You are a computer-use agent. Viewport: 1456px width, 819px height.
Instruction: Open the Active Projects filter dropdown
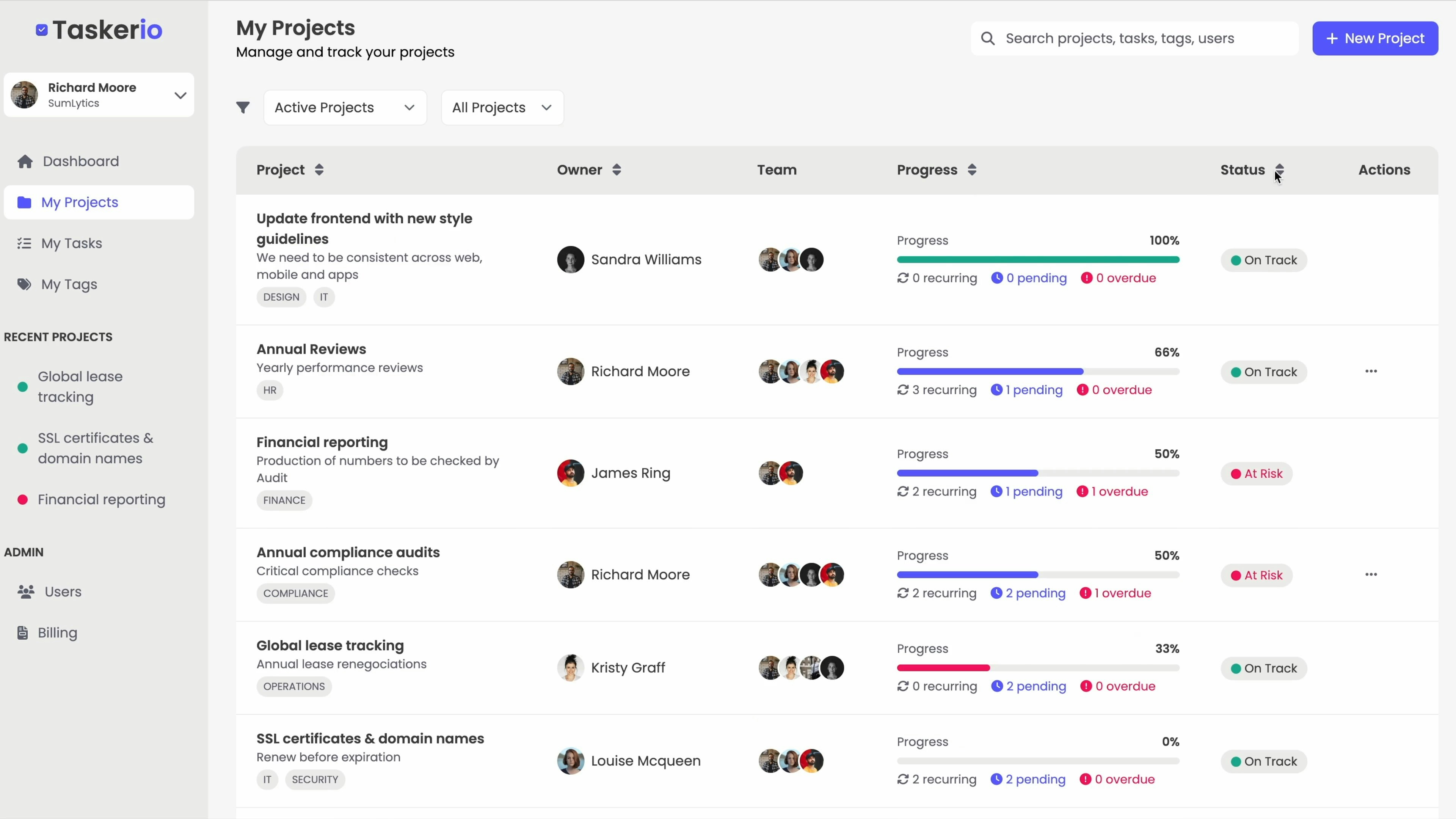point(345,107)
